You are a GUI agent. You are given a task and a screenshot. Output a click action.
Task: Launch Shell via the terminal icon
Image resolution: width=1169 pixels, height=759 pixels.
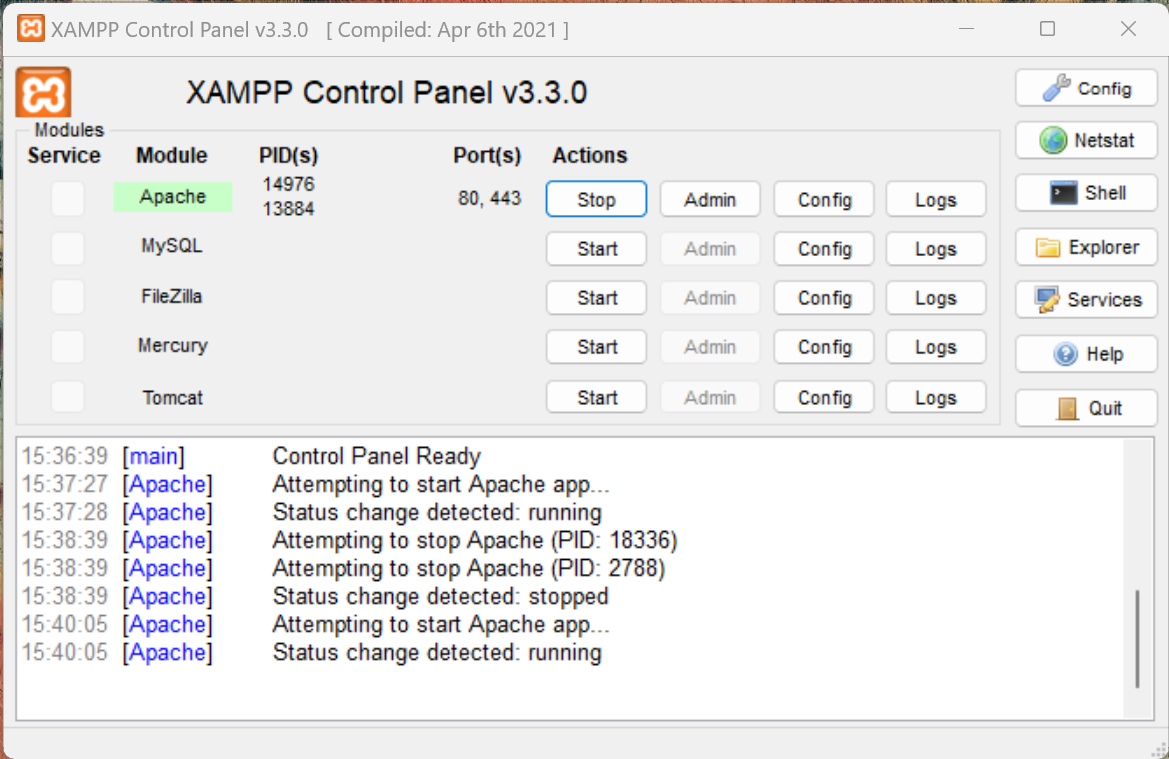point(1063,193)
